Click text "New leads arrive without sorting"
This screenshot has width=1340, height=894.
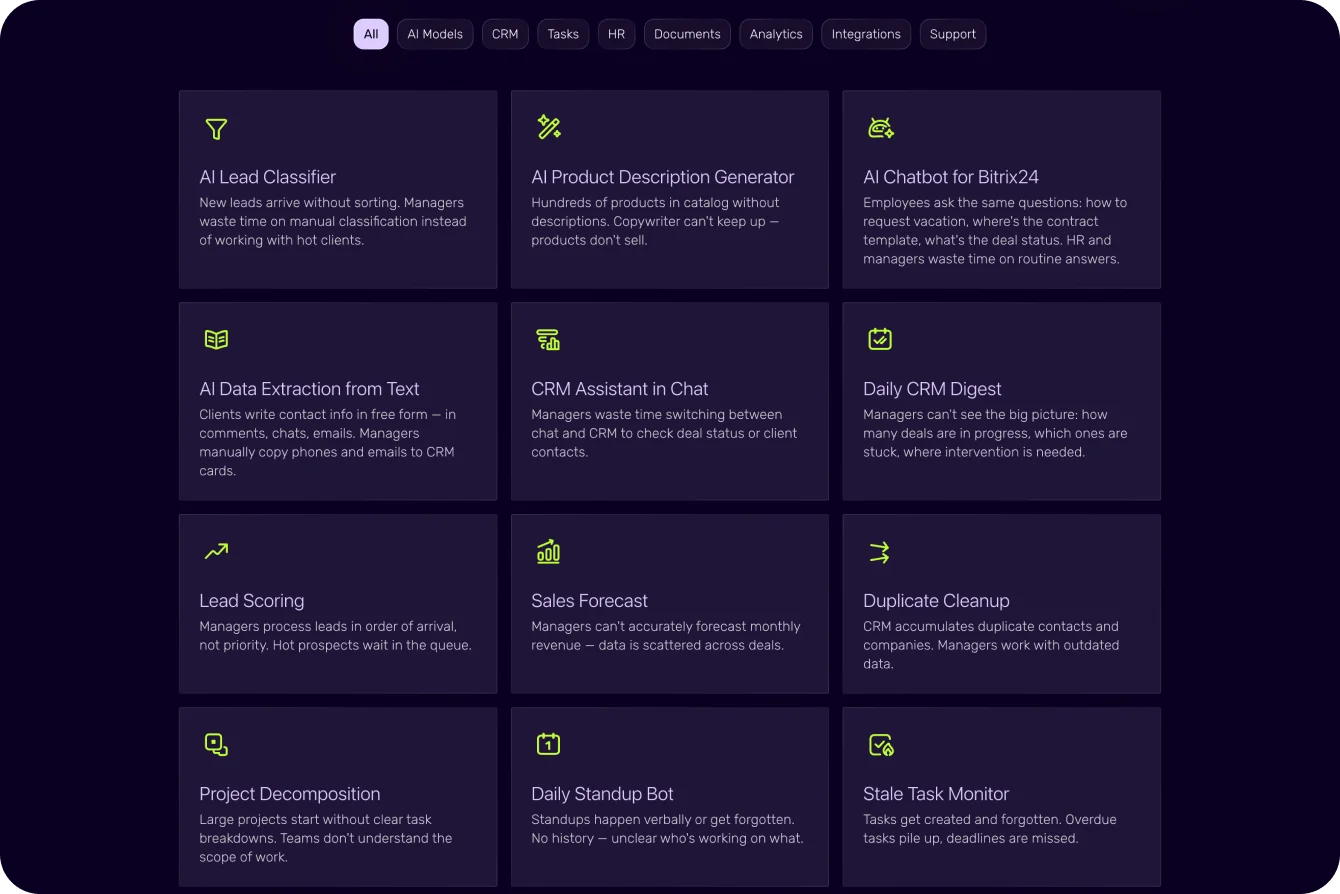299,203
